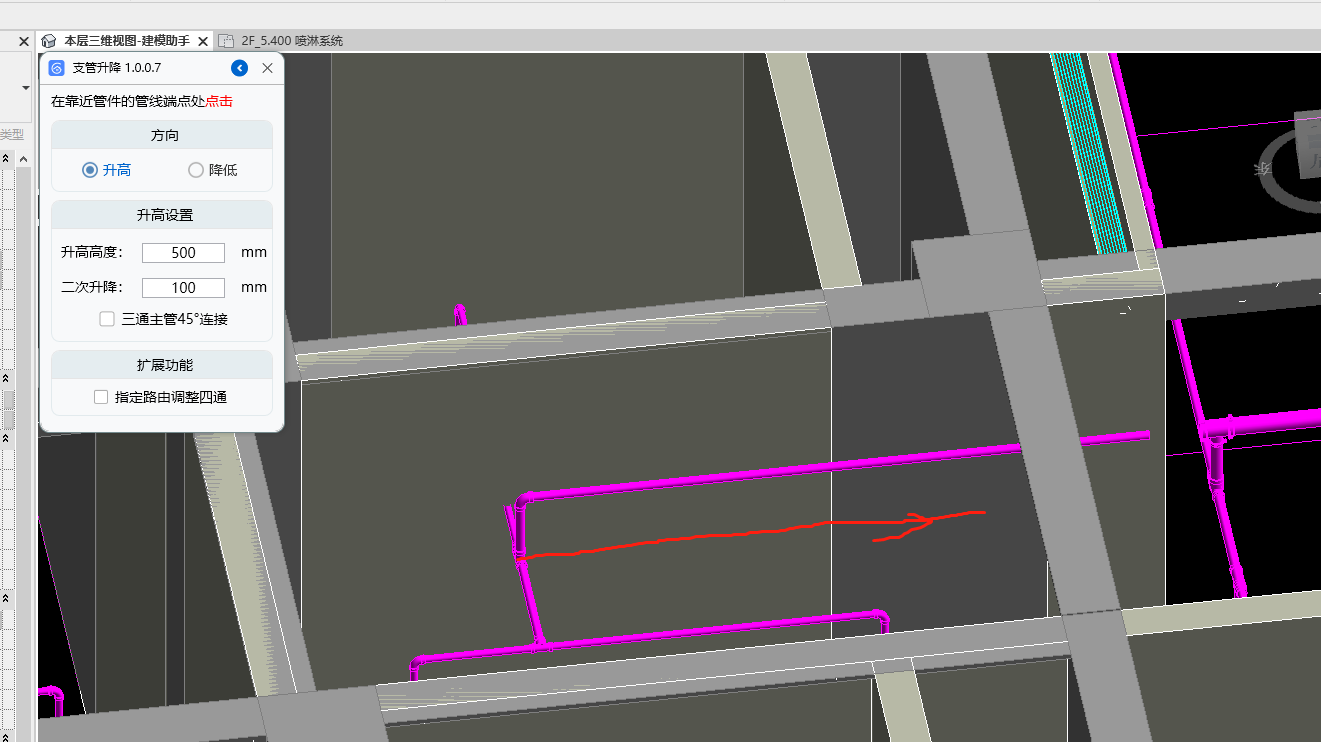Switch to the 本层三维视图-建模助手 tab
Viewport: 1321px width, 742px height.
pyautogui.click(x=126, y=41)
